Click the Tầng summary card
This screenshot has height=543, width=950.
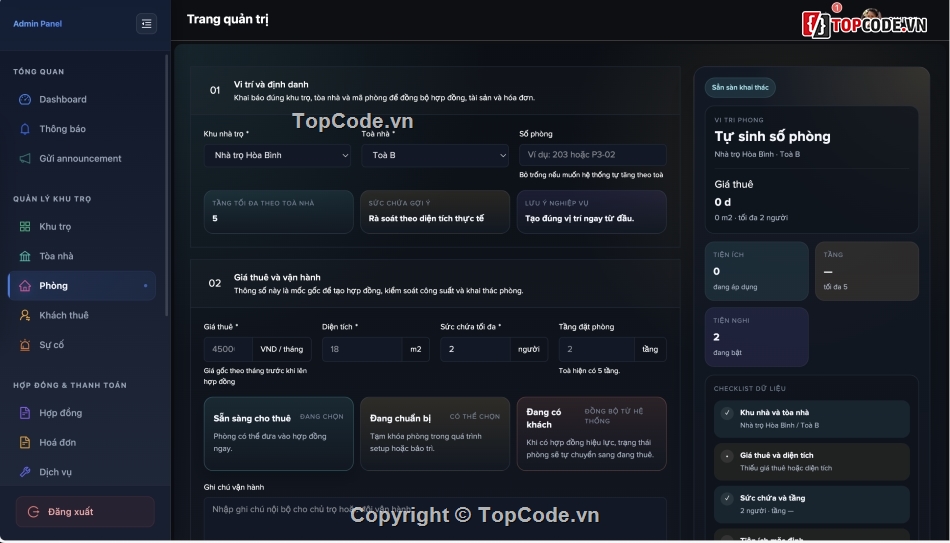[x=866, y=272]
